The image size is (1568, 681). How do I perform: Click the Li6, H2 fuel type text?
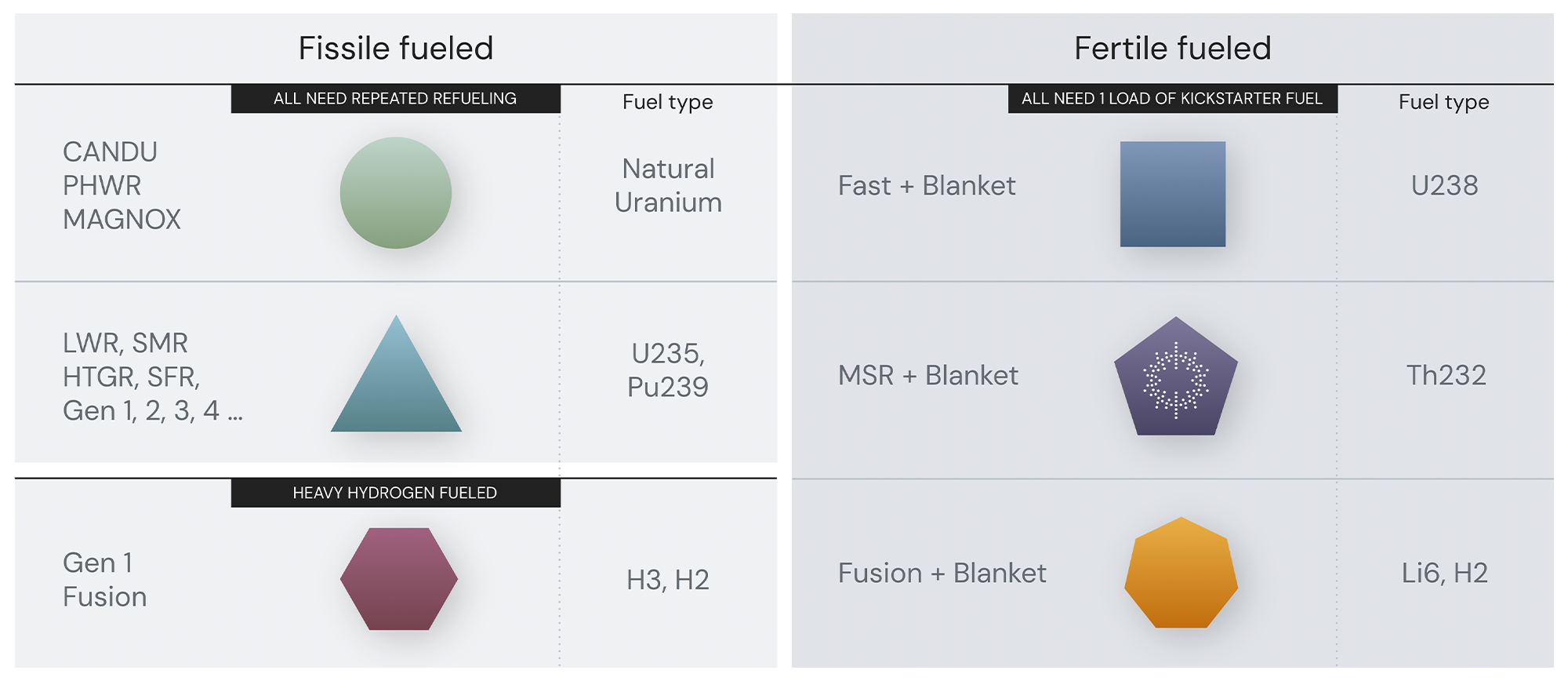point(1445,573)
